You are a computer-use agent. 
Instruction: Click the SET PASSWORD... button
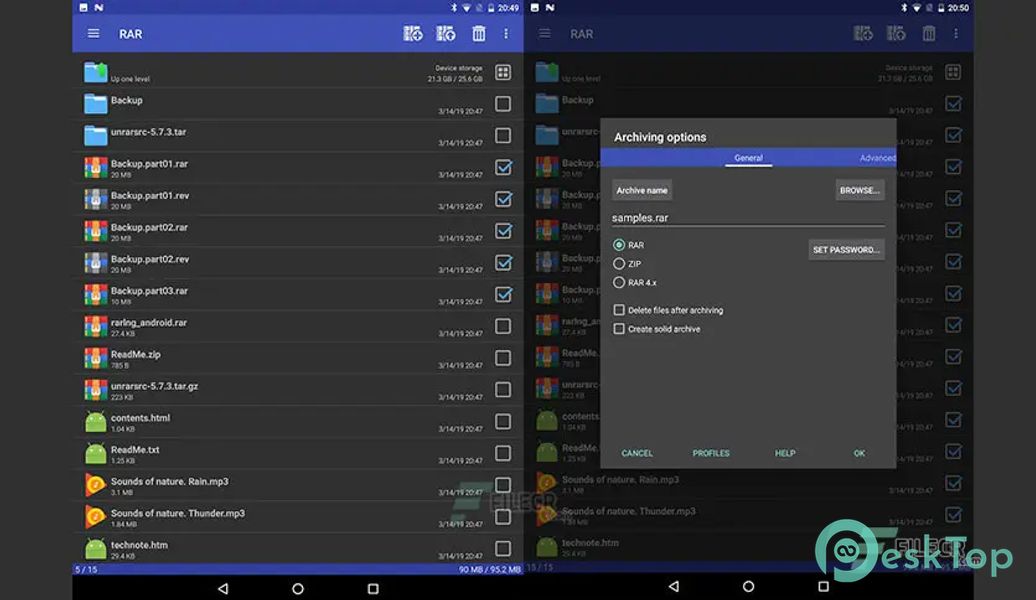coord(846,250)
